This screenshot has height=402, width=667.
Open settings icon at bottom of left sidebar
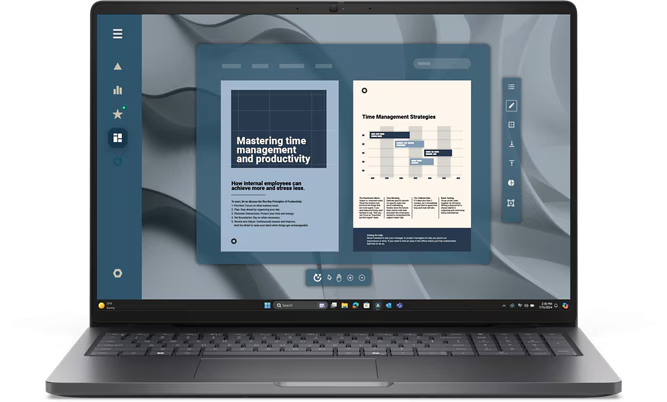[118, 273]
